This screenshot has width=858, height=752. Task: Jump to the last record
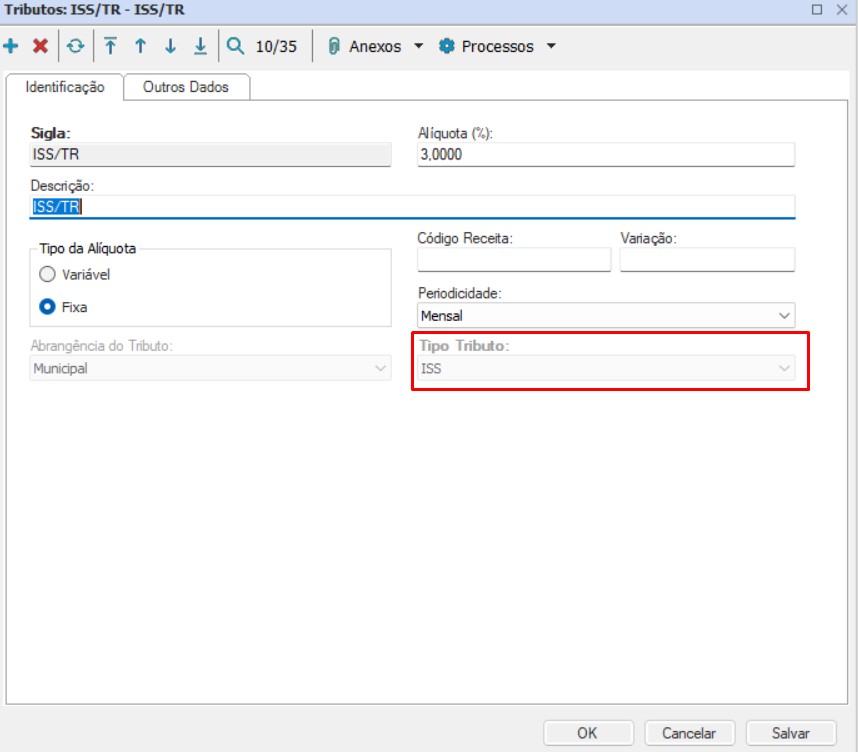(201, 46)
